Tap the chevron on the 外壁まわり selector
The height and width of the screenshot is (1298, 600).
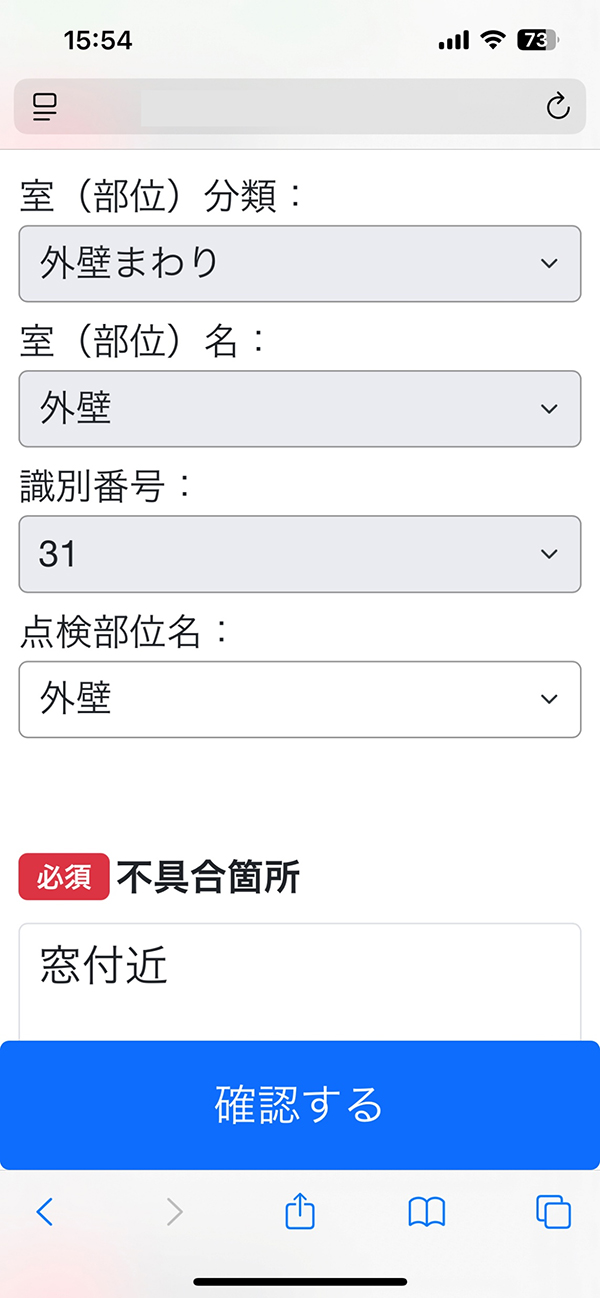pos(548,263)
